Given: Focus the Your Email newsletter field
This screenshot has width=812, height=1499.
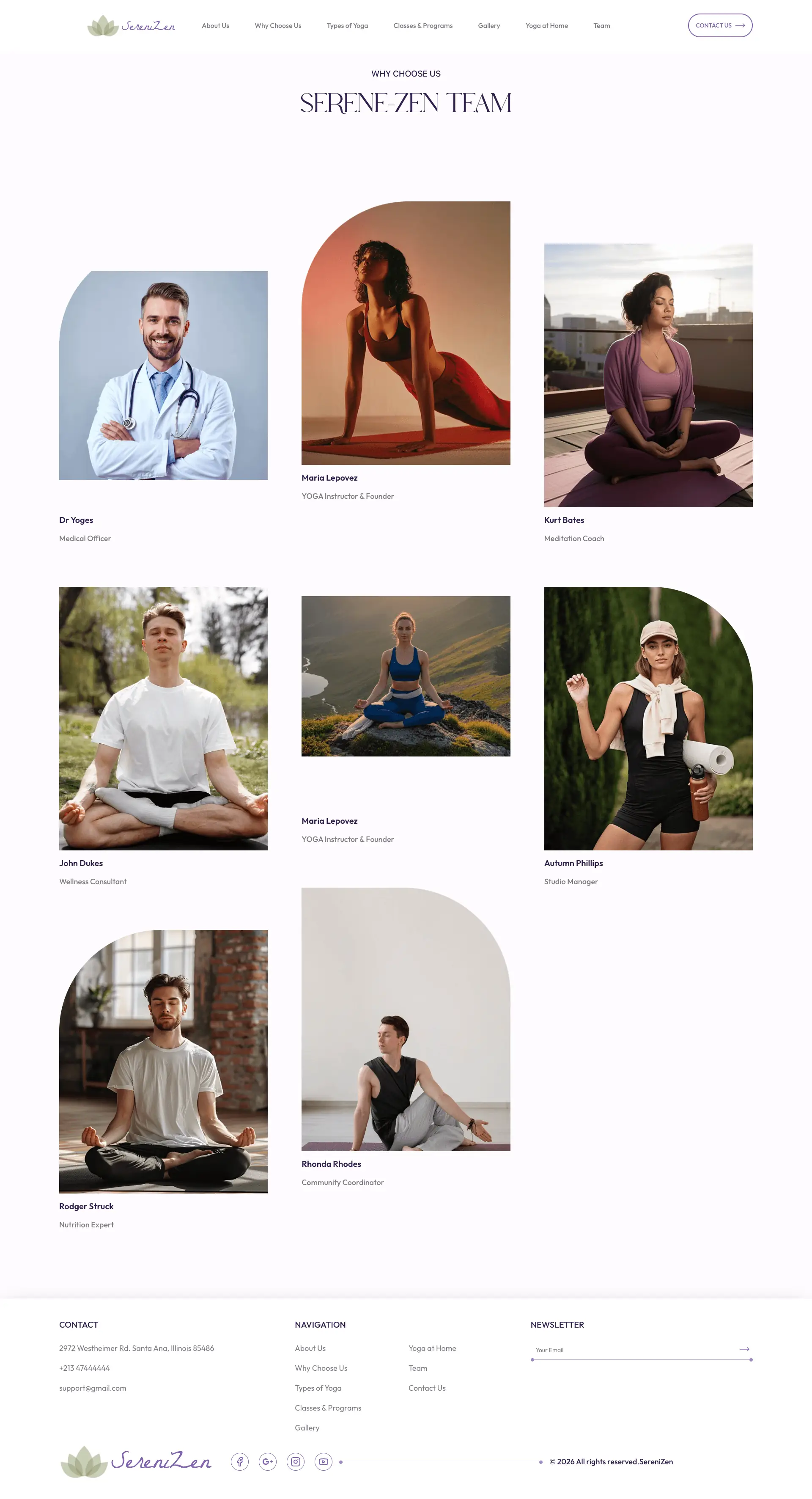Looking at the screenshot, I should tap(634, 1350).
